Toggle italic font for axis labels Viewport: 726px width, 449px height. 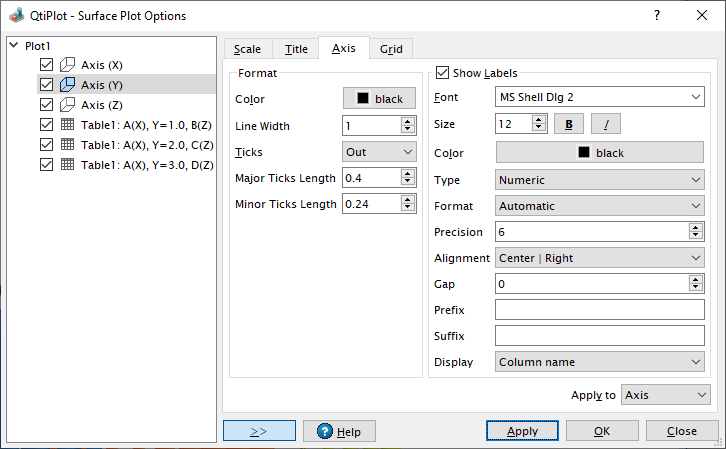tap(605, 124)
